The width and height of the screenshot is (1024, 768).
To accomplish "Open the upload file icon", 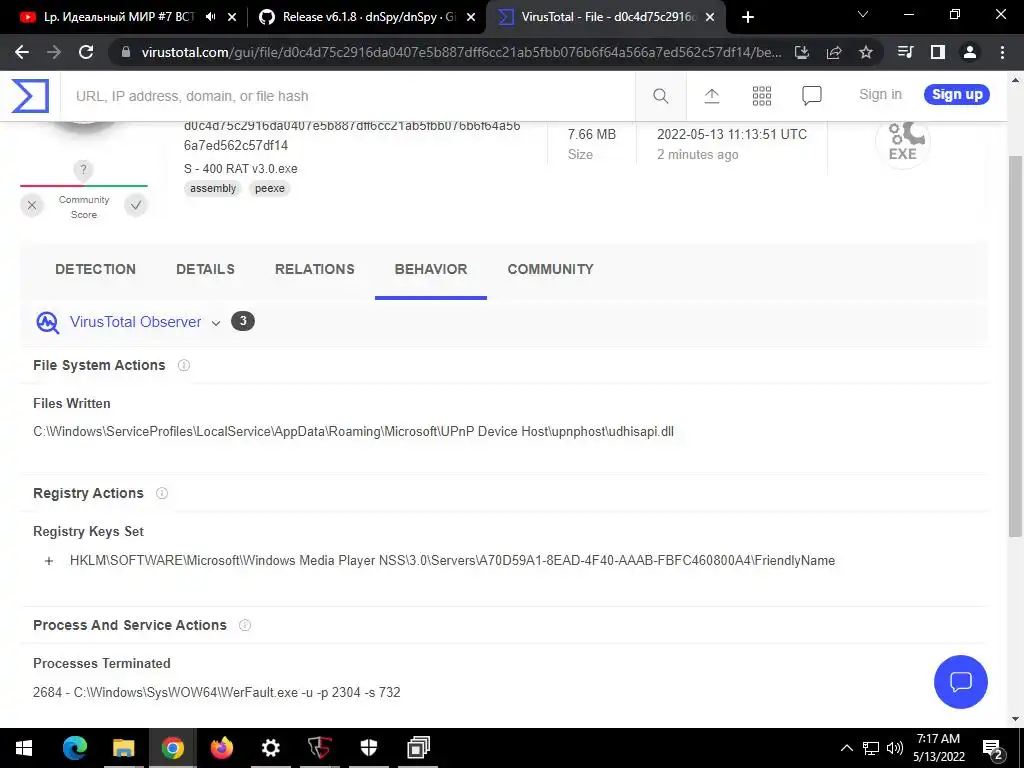I will 712,96.
